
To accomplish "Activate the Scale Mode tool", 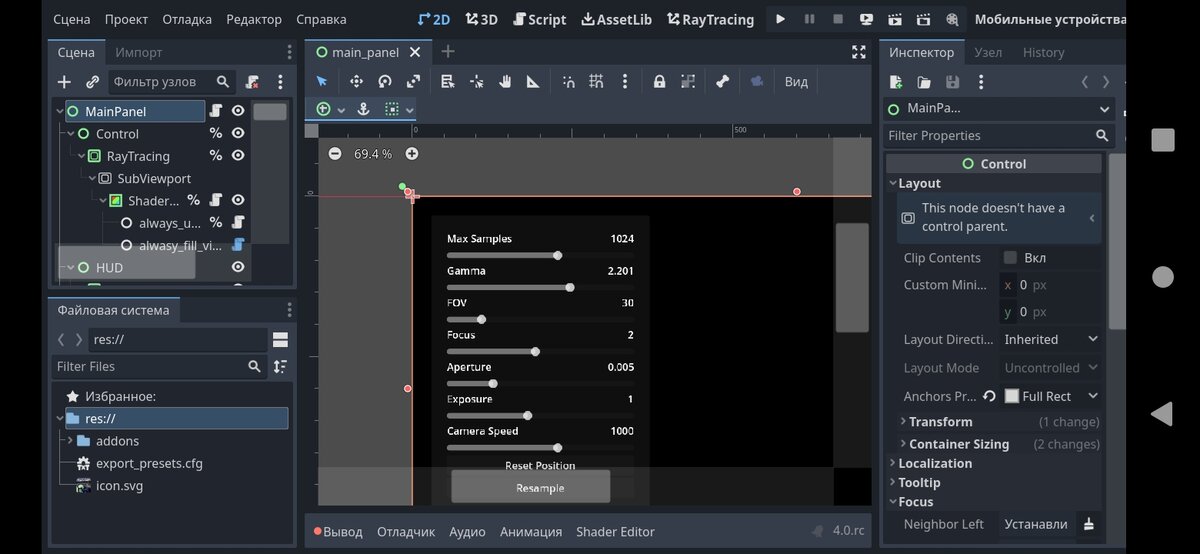I will pyautogui.click(x=413, y=82).
